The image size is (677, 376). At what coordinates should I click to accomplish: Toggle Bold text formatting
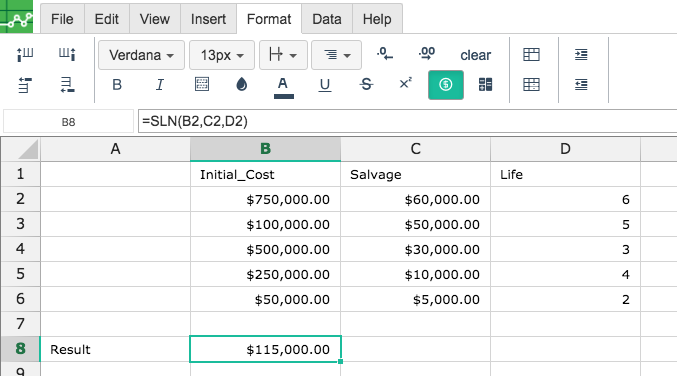117,85
